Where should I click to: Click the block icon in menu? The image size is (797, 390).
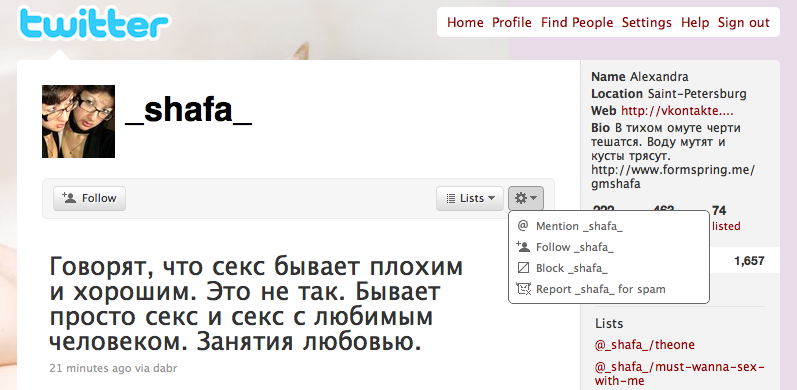(523, 268)
